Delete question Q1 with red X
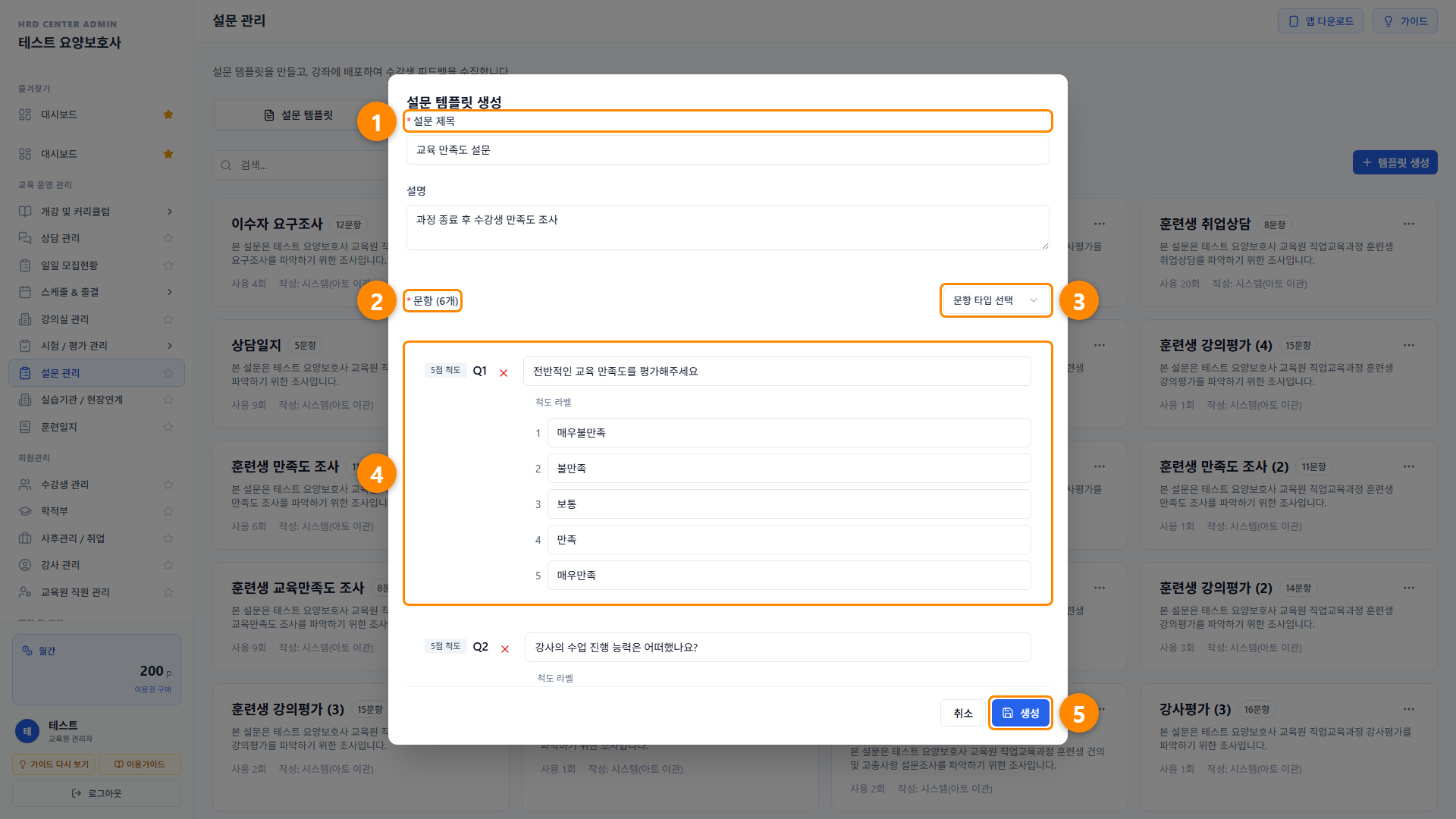The width and height of the screenshot is (1456, 819). tap(504, 372)
